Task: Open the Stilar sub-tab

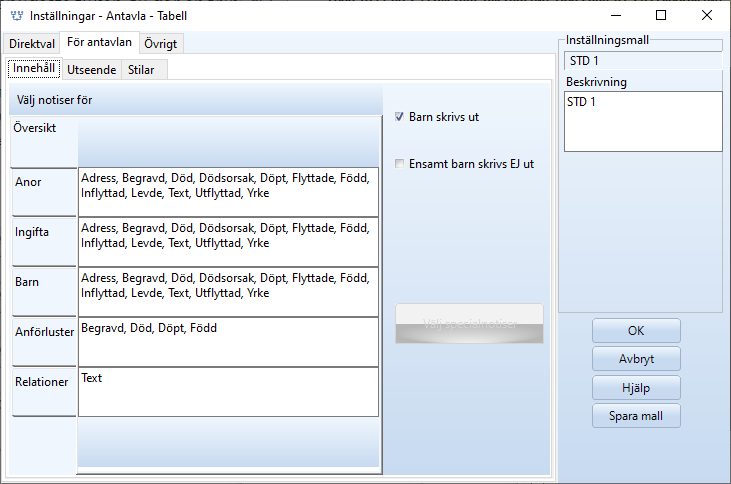Action: 141,70
